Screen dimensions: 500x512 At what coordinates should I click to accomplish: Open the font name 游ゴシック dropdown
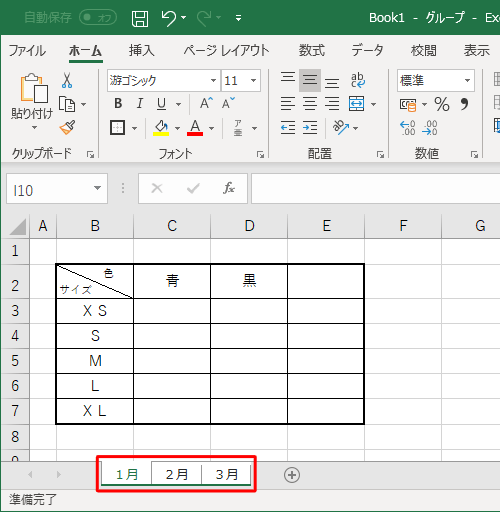tap(213, 80)
